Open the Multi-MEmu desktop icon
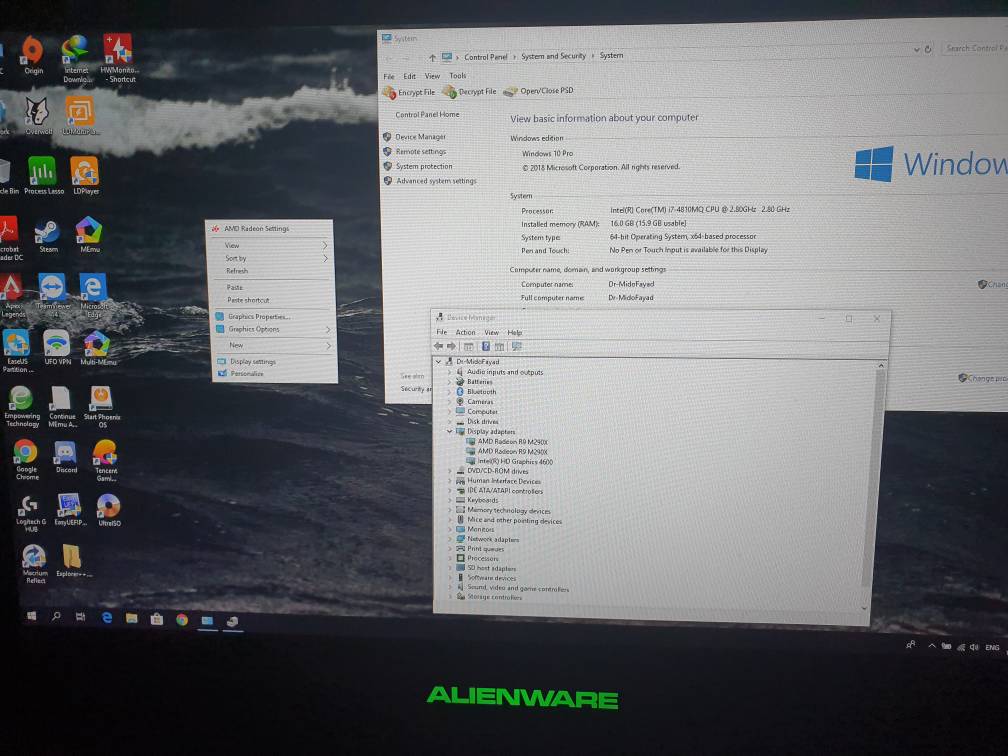The height and width of the screenshot is (756, 1008). [98, 348]
